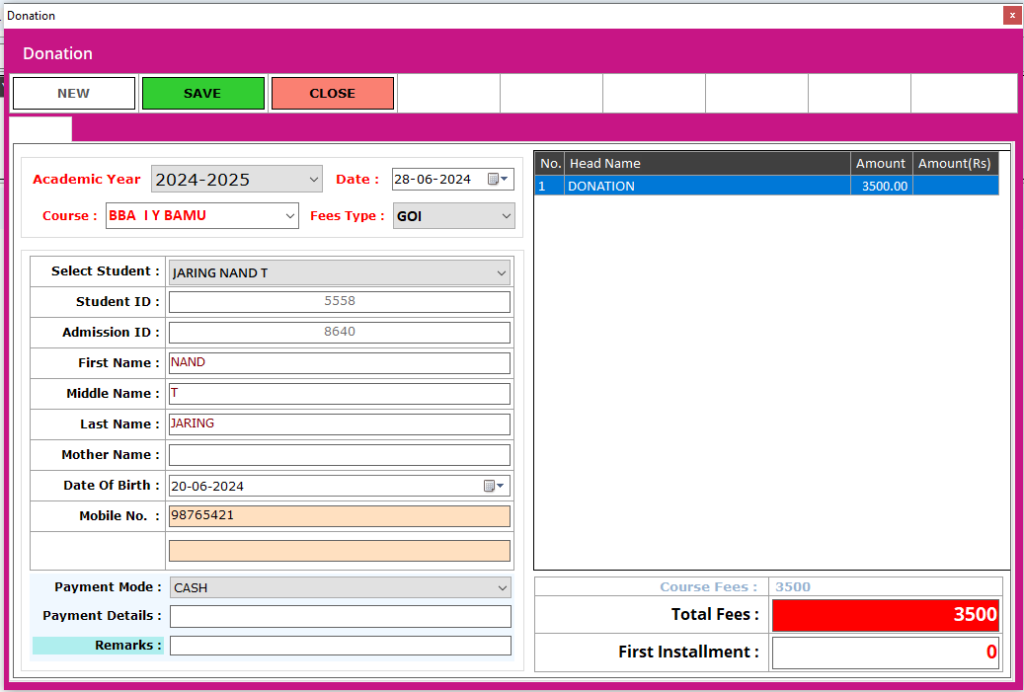Open the Course dropdown list
This screenshot has height=692, width=1024.
coord(290,216)
